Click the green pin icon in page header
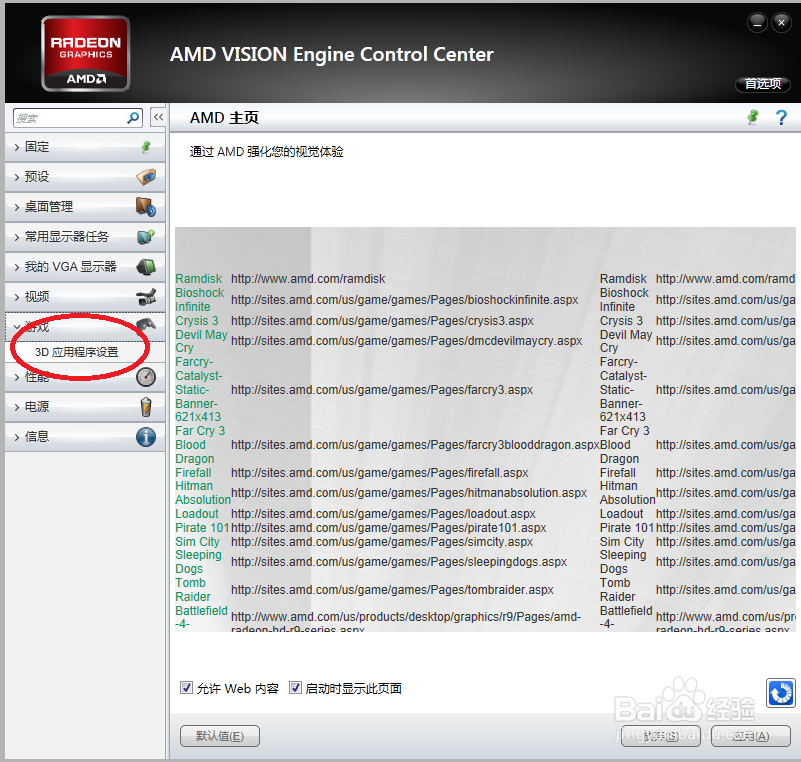Image resolution: width=801 pixels, height=762 pixels. 752,117
